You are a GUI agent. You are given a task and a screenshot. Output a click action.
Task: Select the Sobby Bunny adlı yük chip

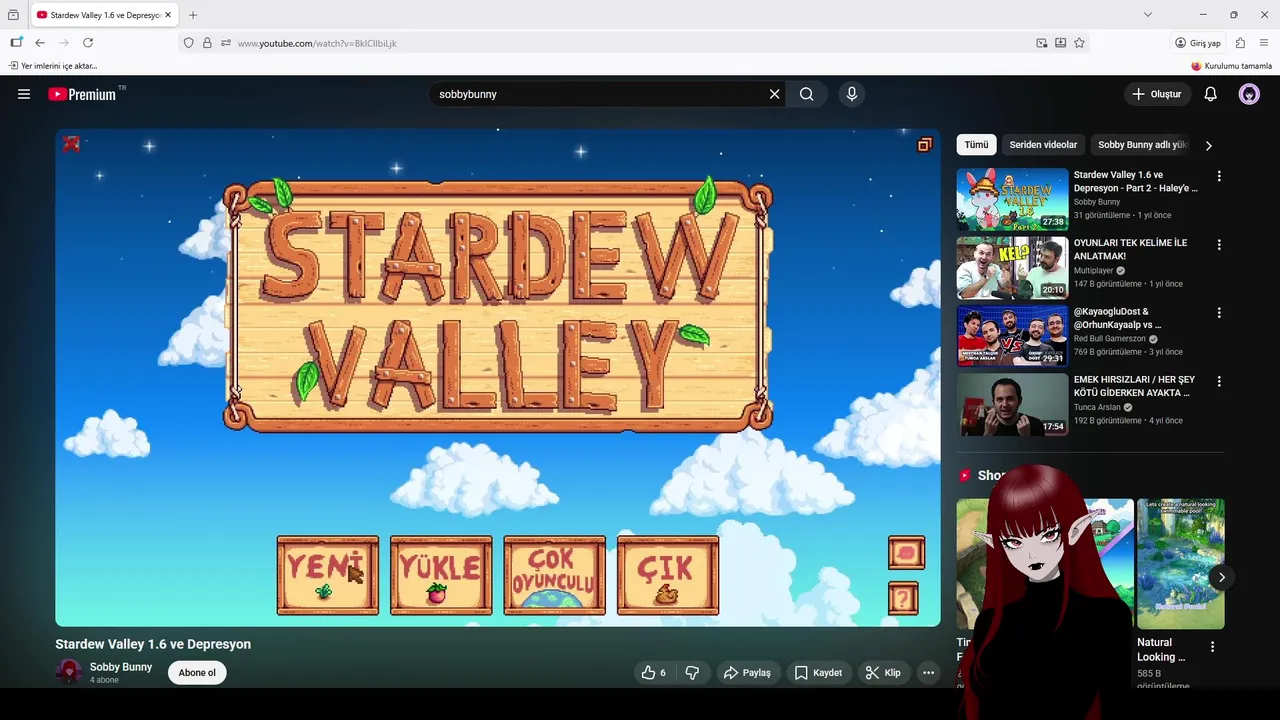(1142, 145)
